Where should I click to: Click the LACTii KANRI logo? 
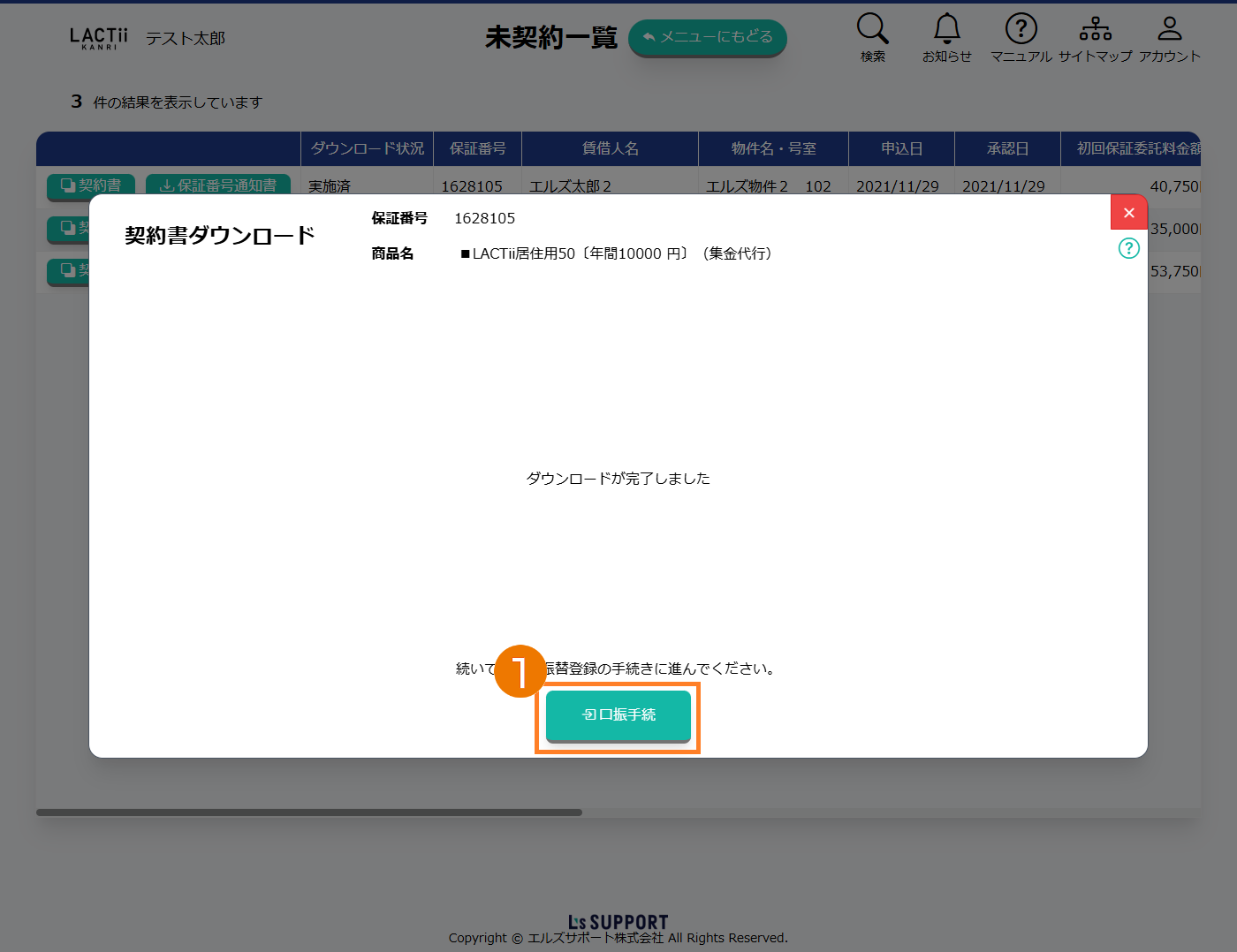click(x=98, y=38)
